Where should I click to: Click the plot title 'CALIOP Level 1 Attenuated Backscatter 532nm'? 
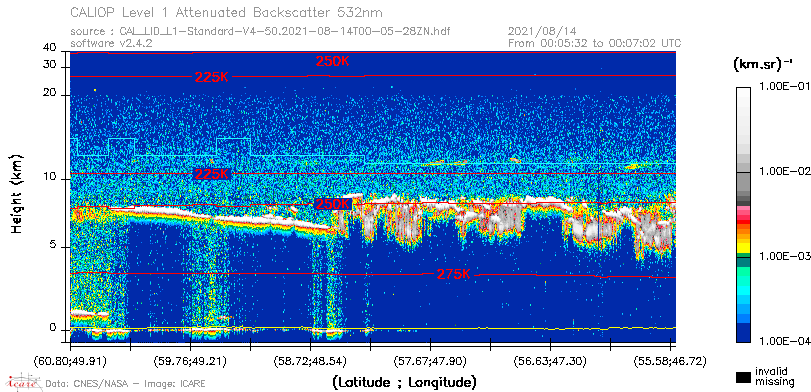[x=227, y=12]
